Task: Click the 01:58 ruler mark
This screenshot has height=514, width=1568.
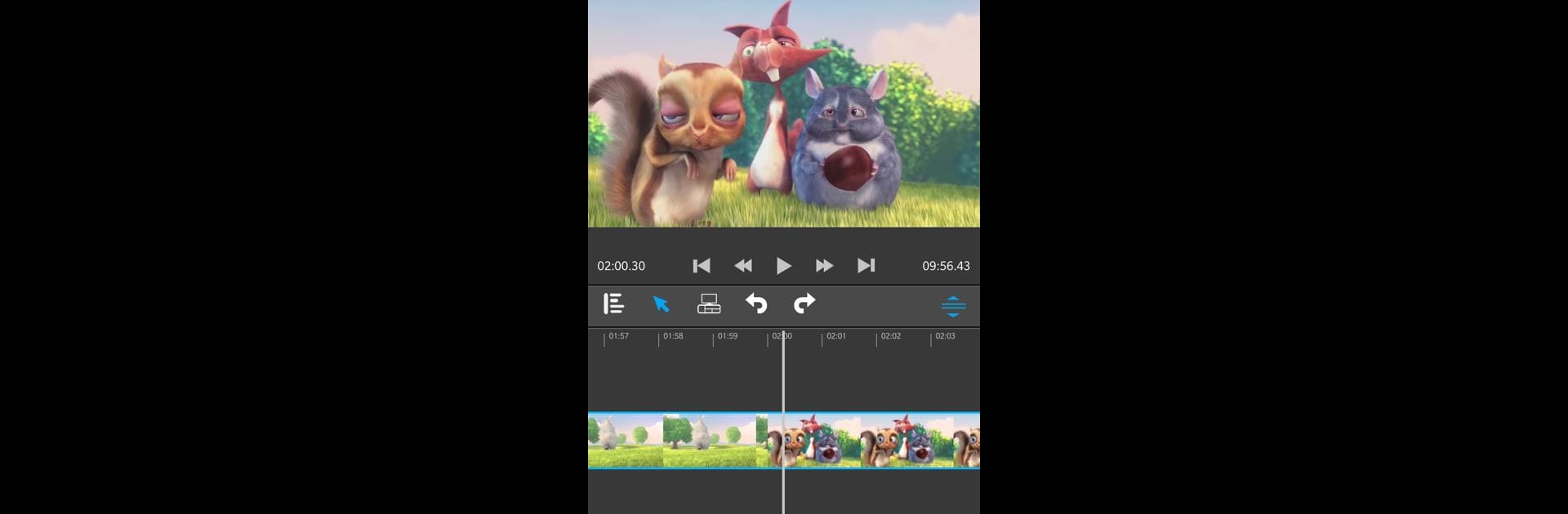Action: click(673, 336)
